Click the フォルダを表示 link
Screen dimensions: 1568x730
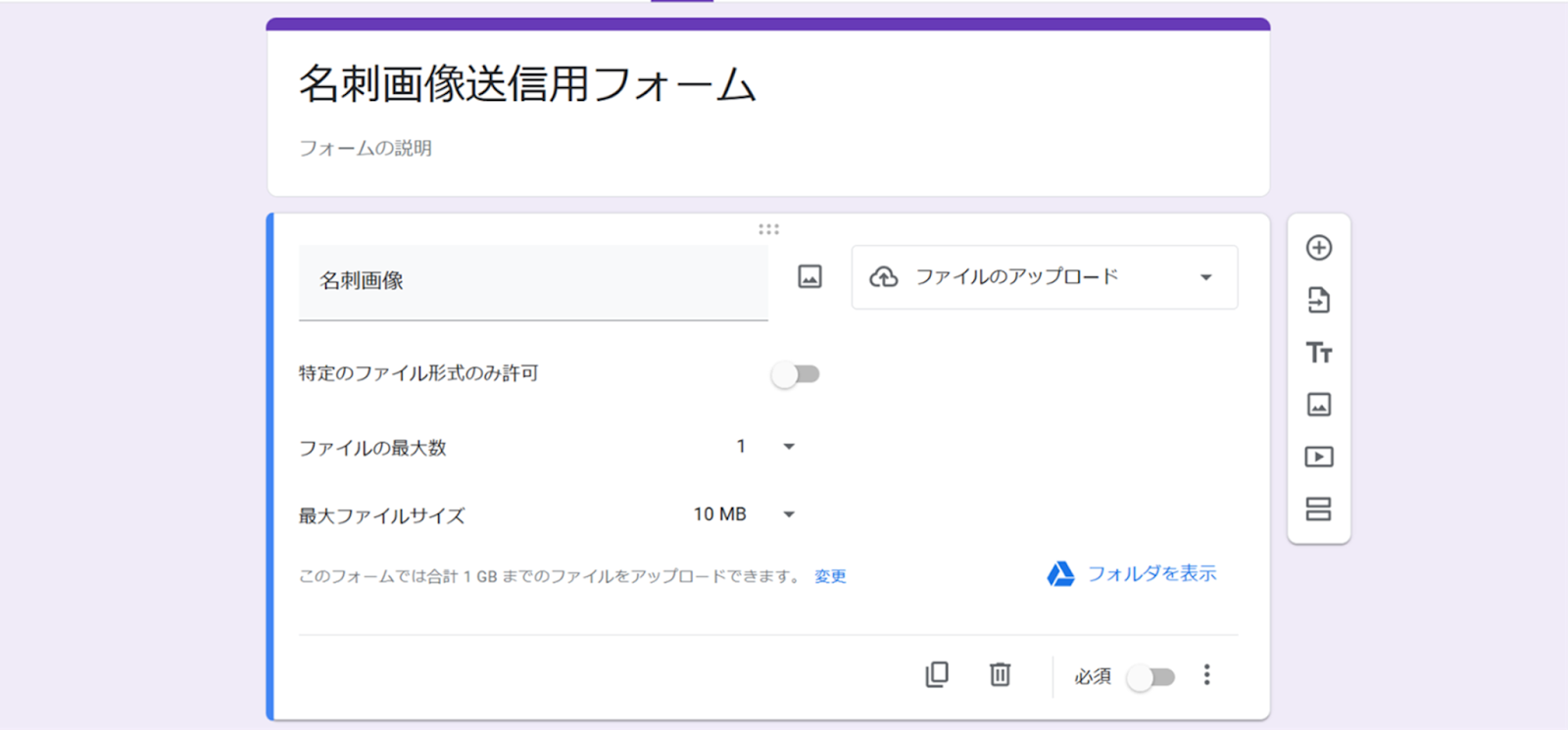tap(1151, 573)
